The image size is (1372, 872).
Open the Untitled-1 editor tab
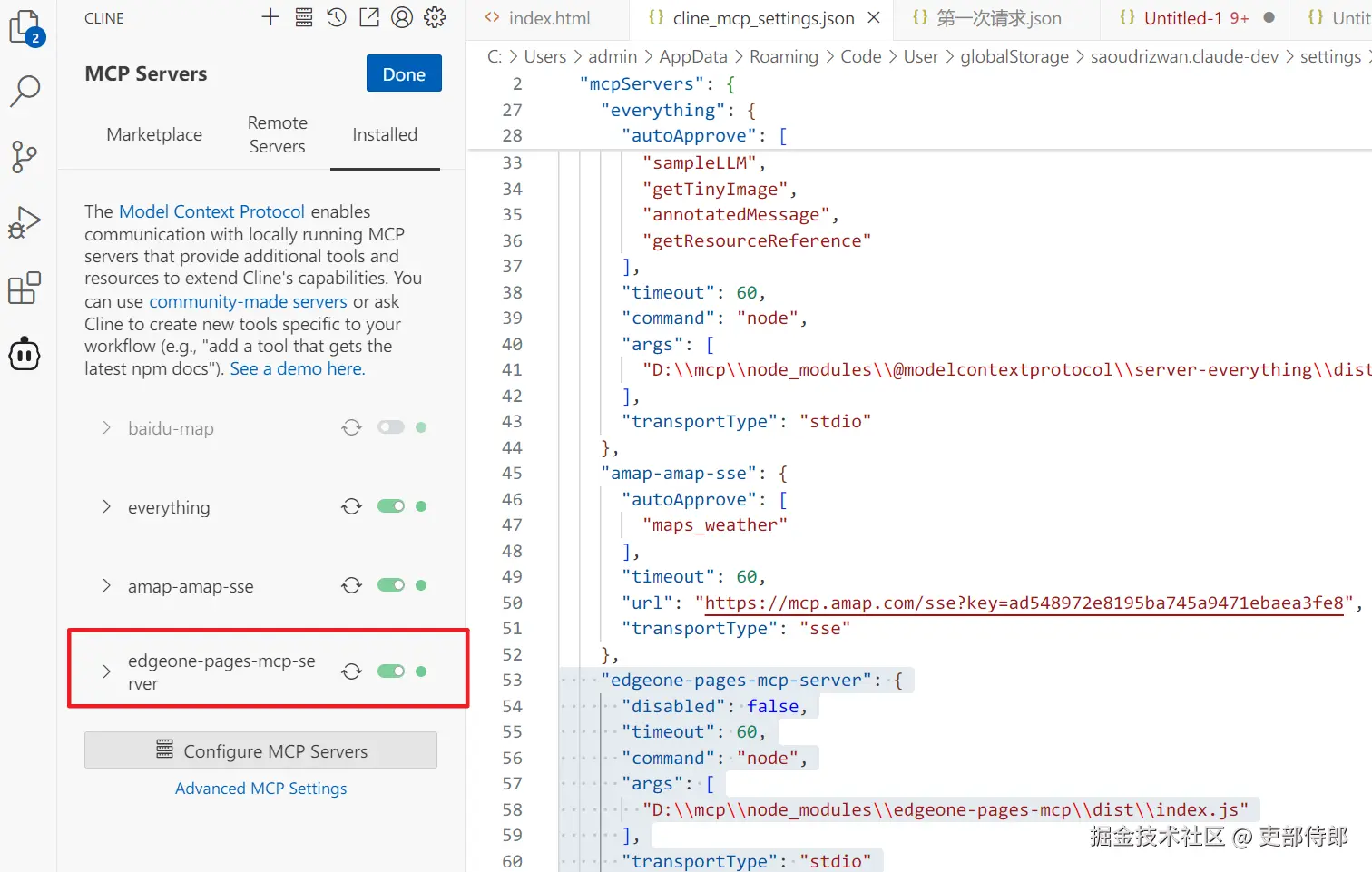[x=1195, y=18]
